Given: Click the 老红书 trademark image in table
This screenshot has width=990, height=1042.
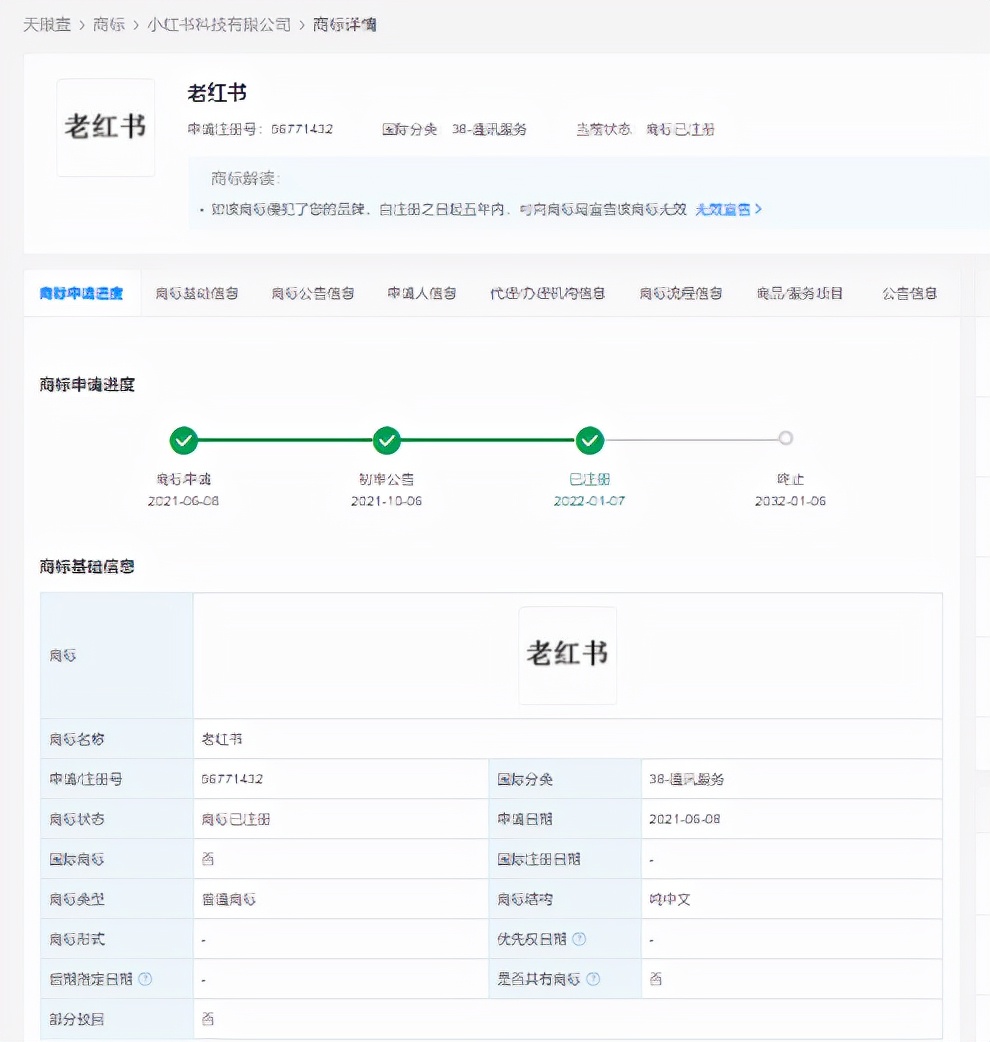Looking at the screenshot, I should pyautogui.click(x=567, y=655).
